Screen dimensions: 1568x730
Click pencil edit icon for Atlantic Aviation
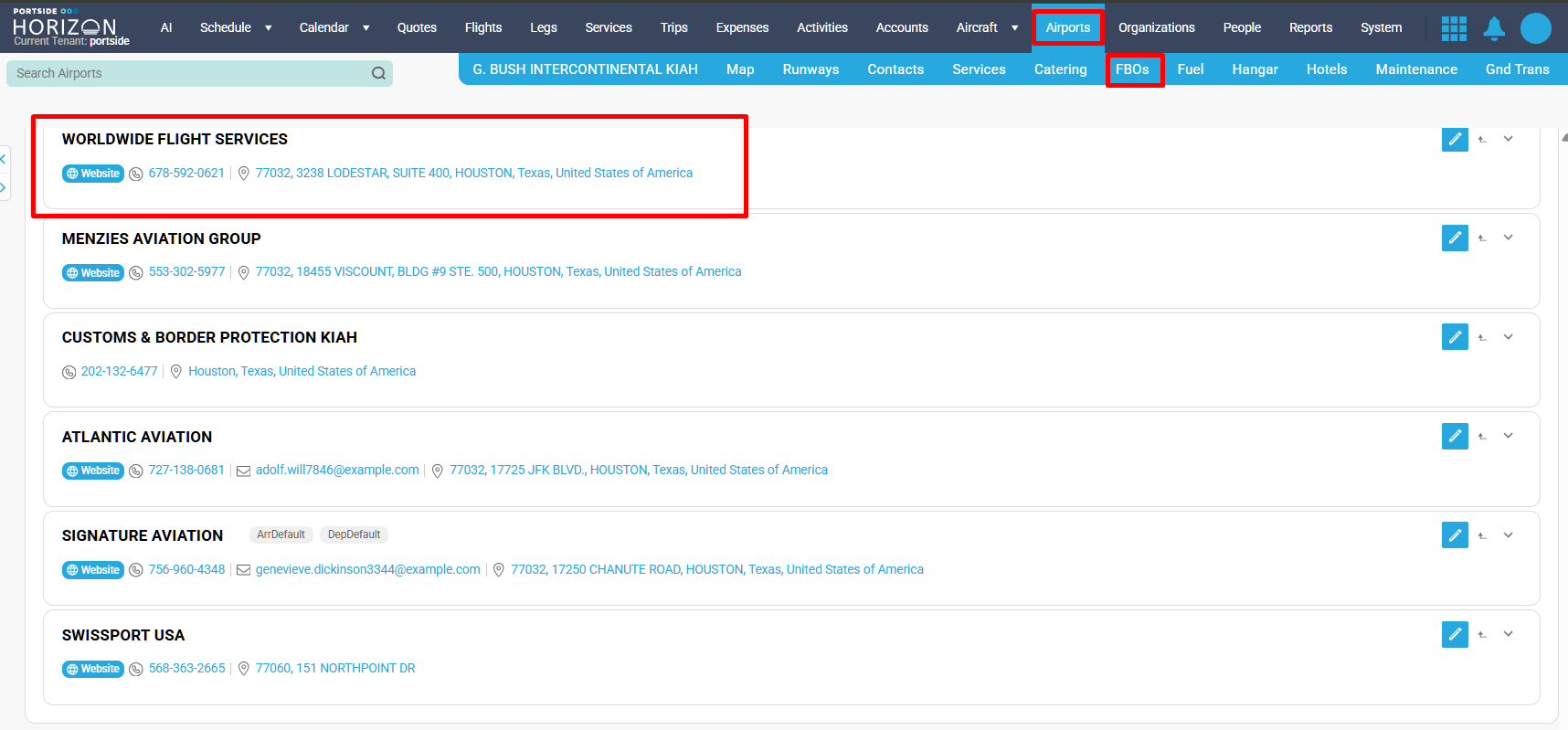(x=1455, y=436)
